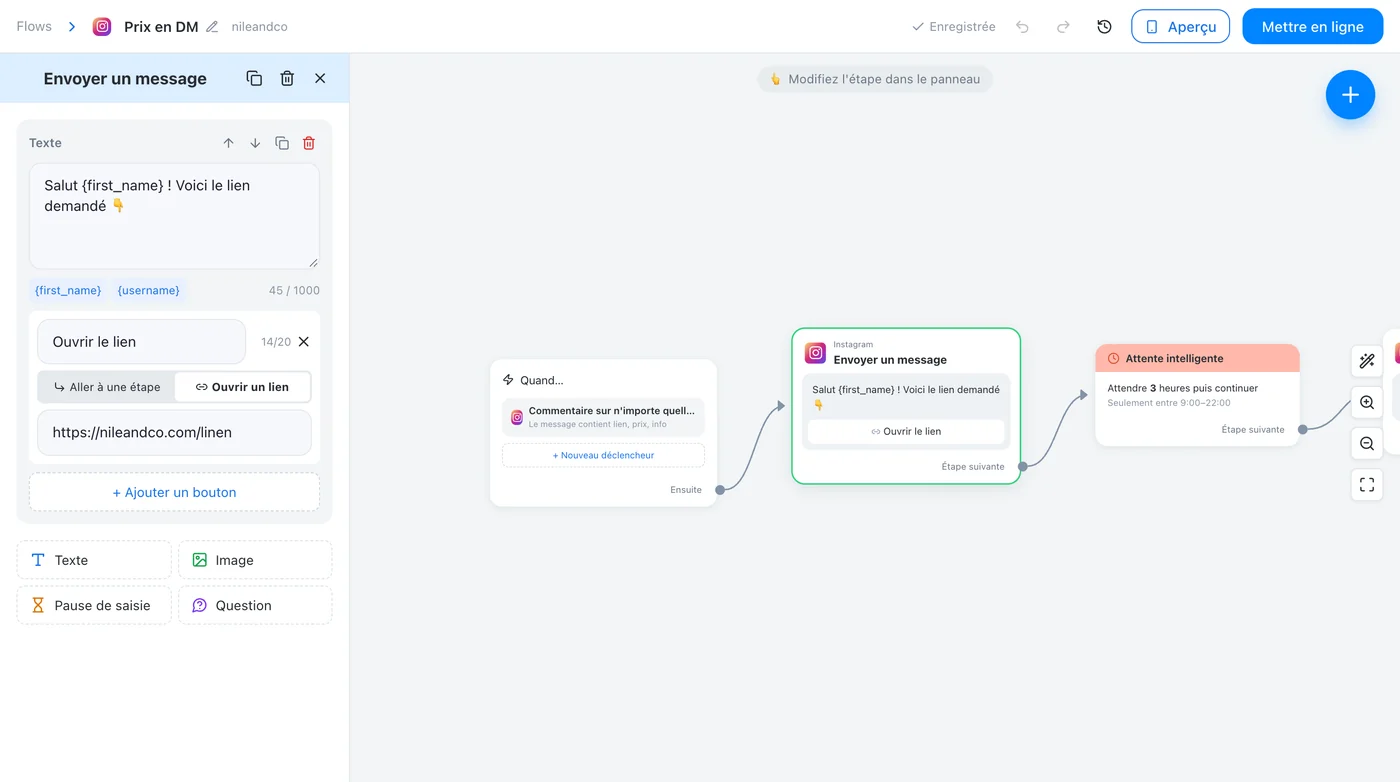This screenshot has width=1400, height=782.
Task: Select the Commentaire trigger card
Action: coord(603,417)
